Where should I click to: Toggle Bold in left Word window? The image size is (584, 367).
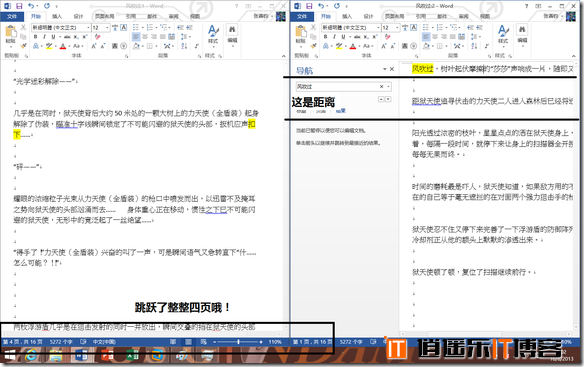pyautogui.click(x=35, y=37)
